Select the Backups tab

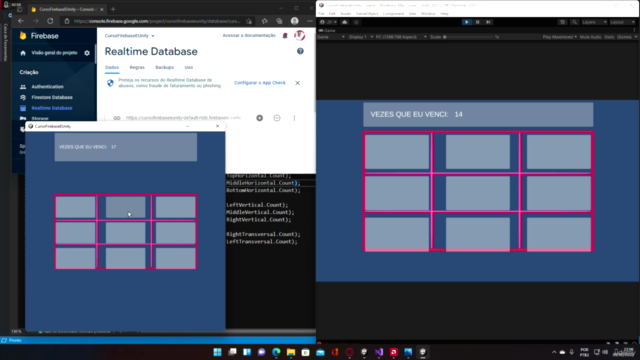click(164, 67)
